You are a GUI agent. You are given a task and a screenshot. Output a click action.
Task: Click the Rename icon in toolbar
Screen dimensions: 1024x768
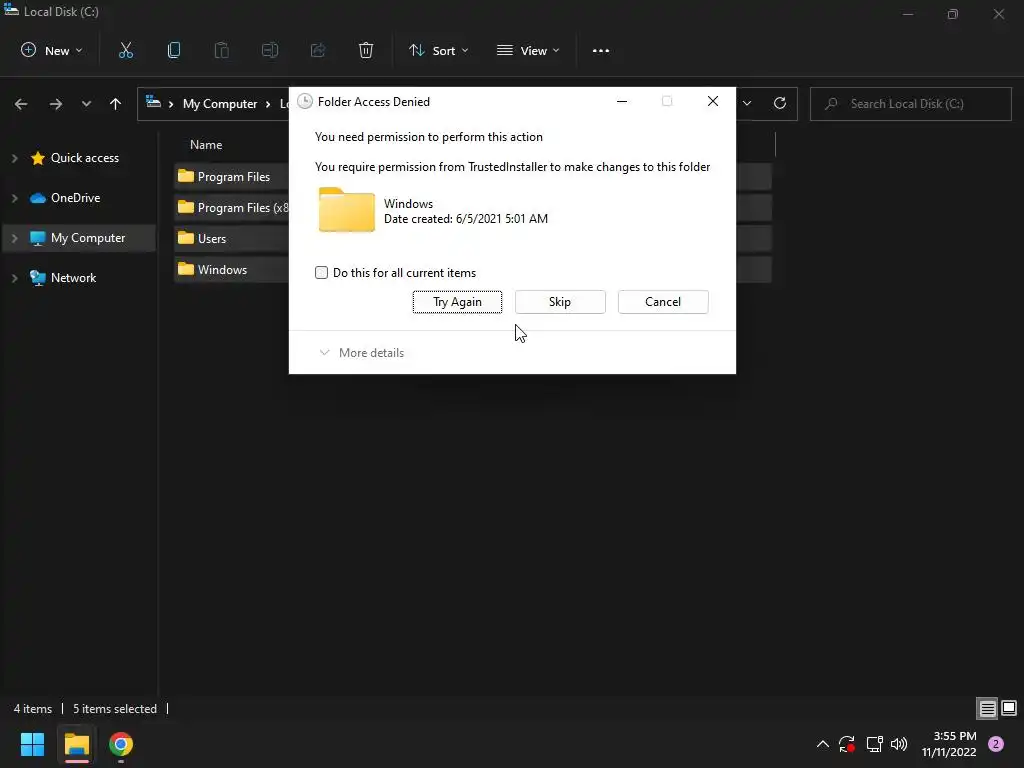[270, 50]
